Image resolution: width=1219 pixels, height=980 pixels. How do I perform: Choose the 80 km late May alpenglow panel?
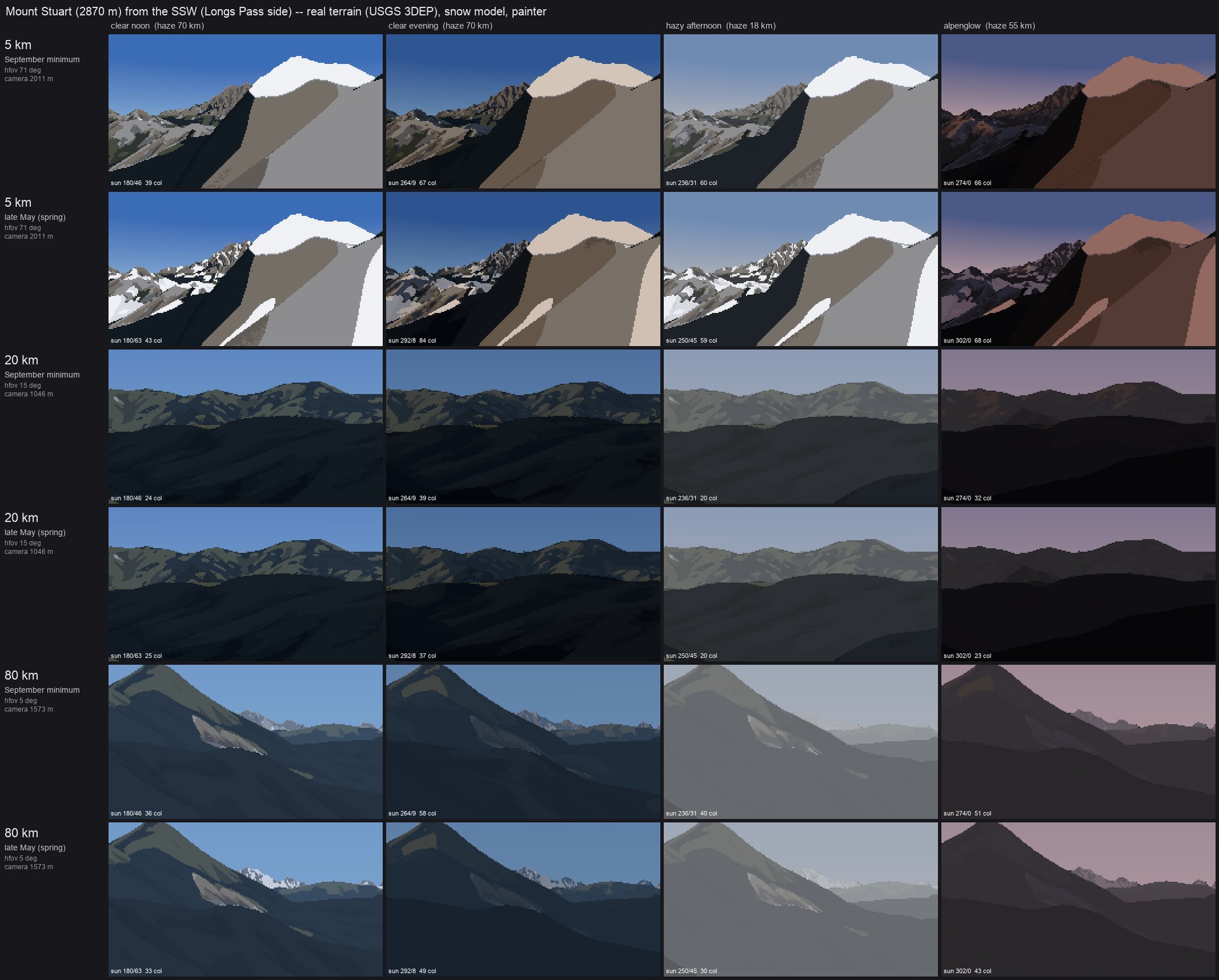click(x=1078, y=900)
